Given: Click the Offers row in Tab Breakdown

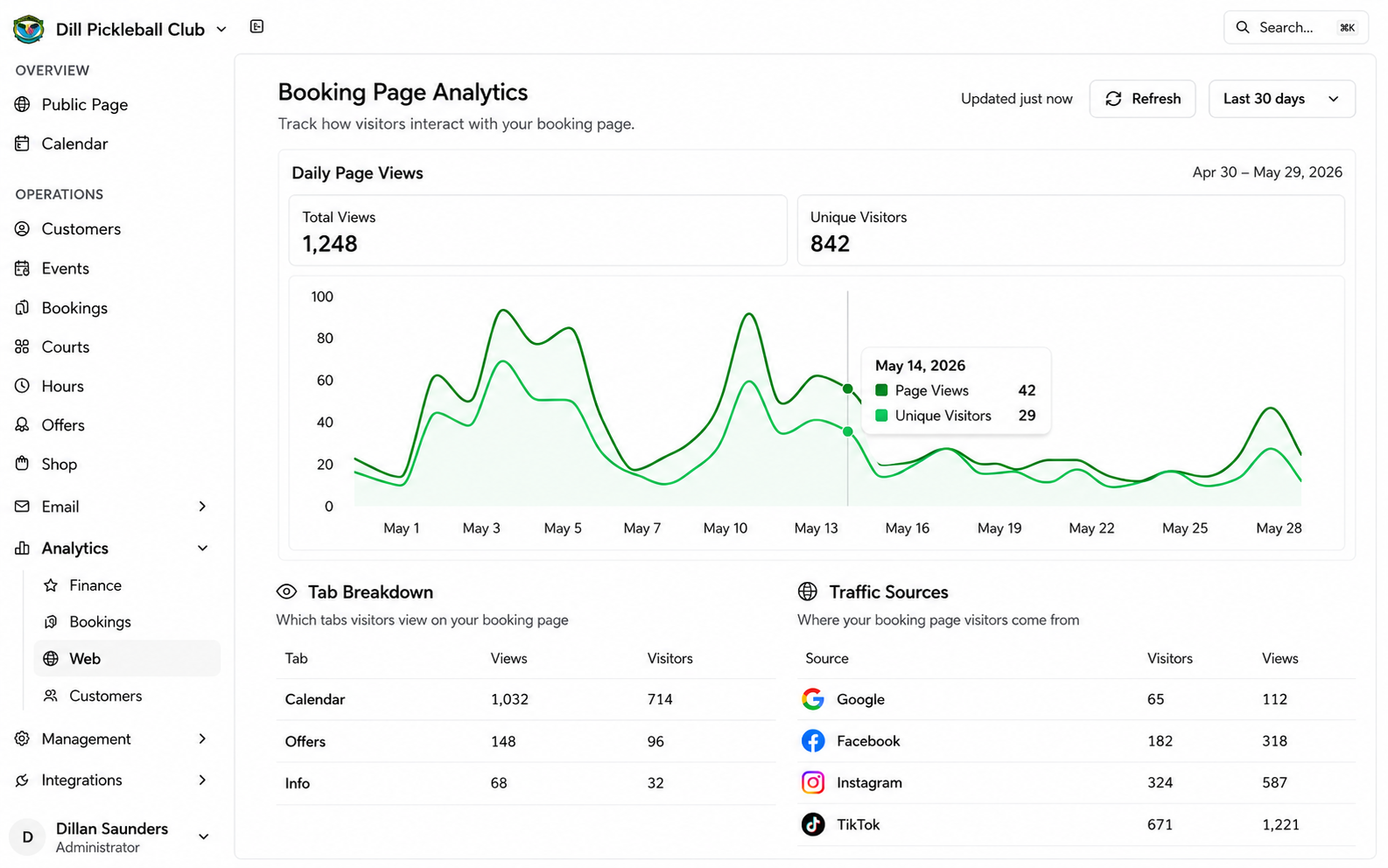Looking at the screenshot, I should point(525,741).
